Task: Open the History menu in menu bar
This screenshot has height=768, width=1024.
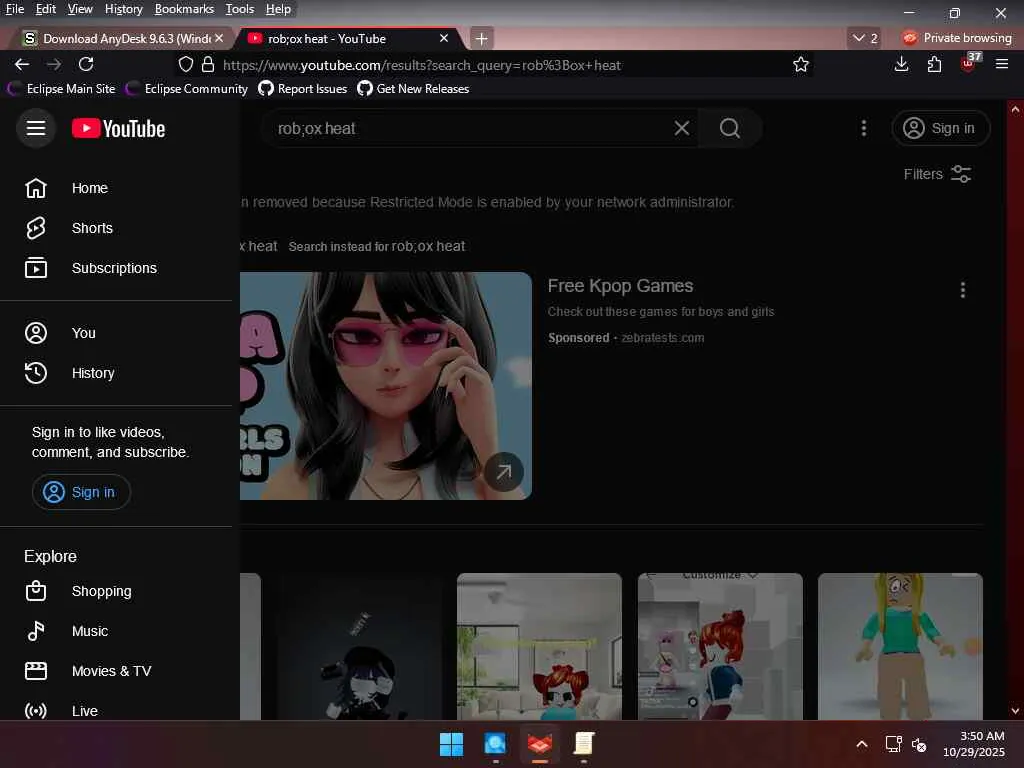Action: pos(123,9)
